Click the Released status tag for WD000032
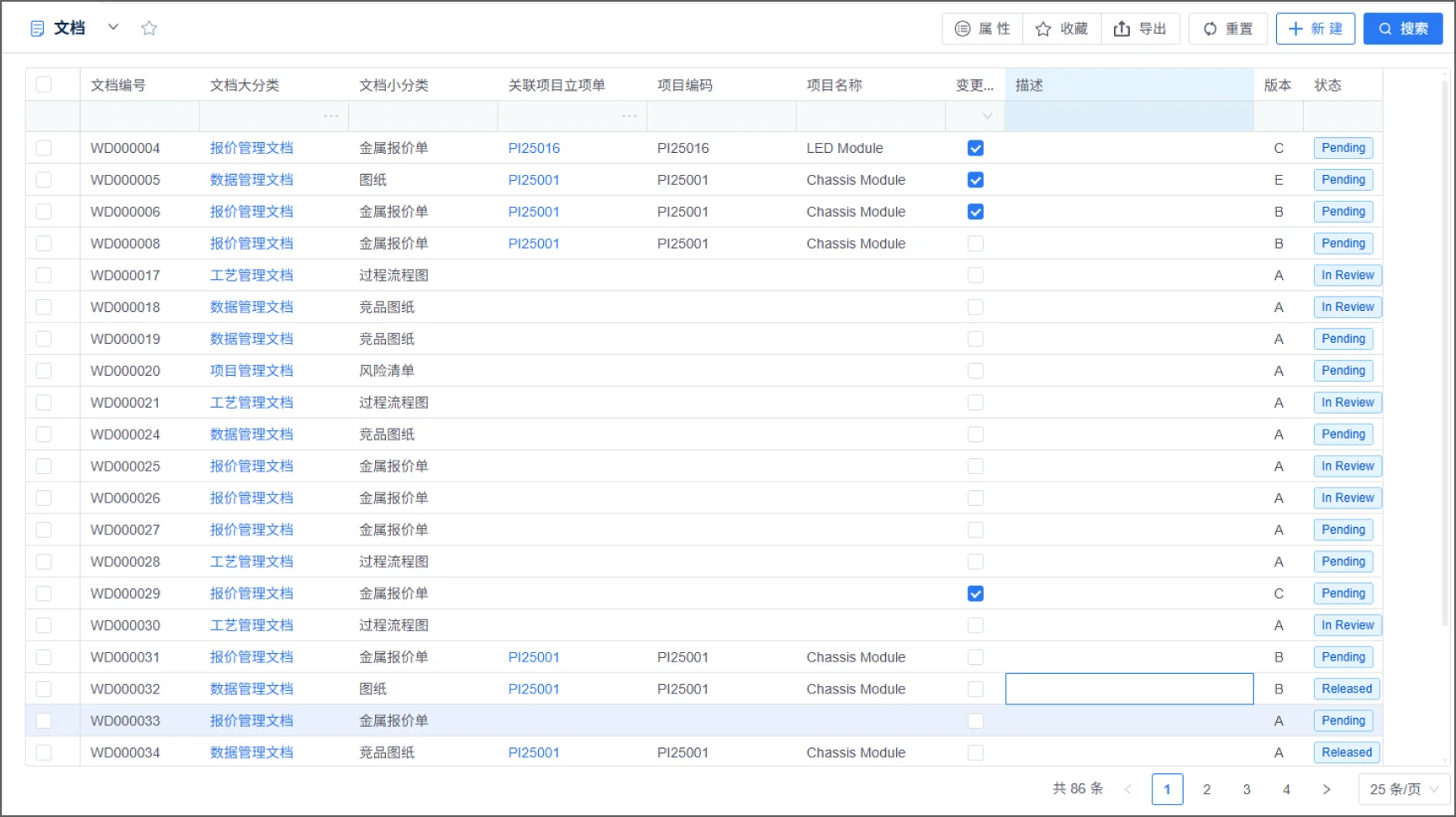This screenshot has width=1456, height=817. point(1347,689)
